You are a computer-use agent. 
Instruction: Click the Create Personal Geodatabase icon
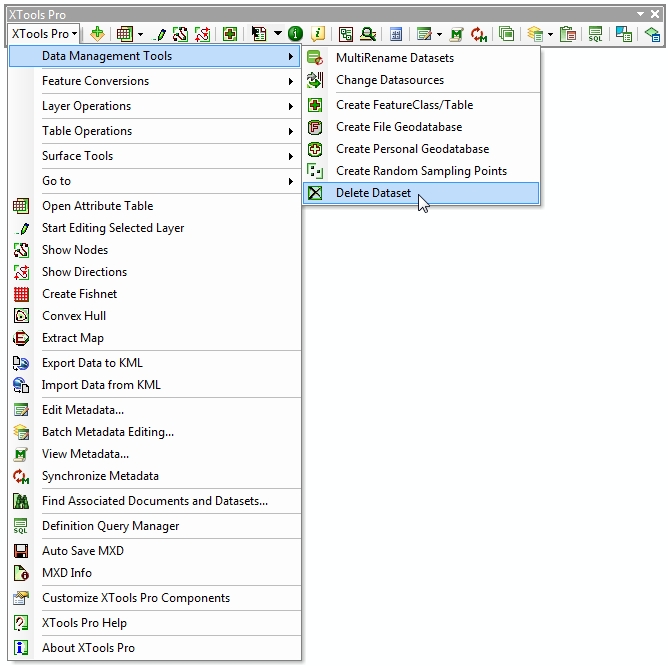tap(315, 149)
